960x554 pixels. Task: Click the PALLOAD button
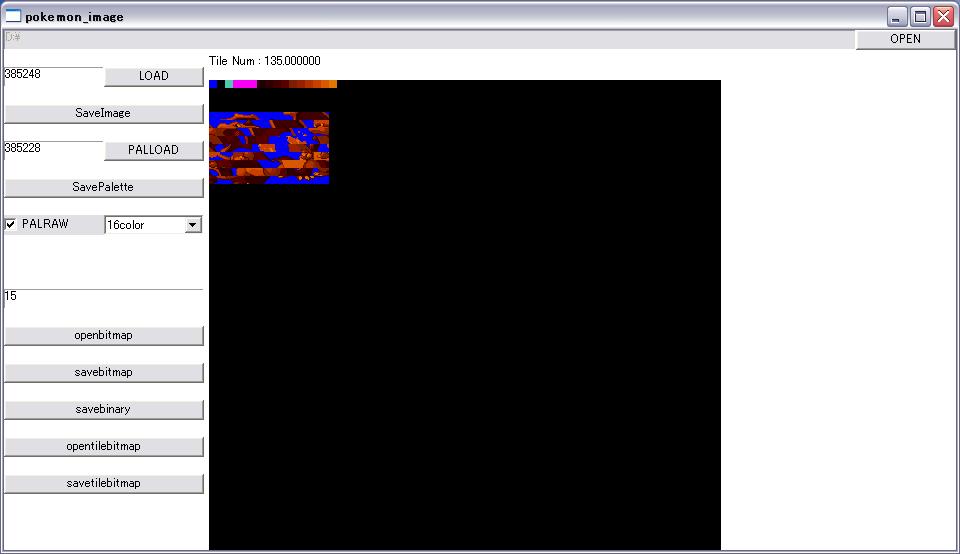[x=154, y=150]
